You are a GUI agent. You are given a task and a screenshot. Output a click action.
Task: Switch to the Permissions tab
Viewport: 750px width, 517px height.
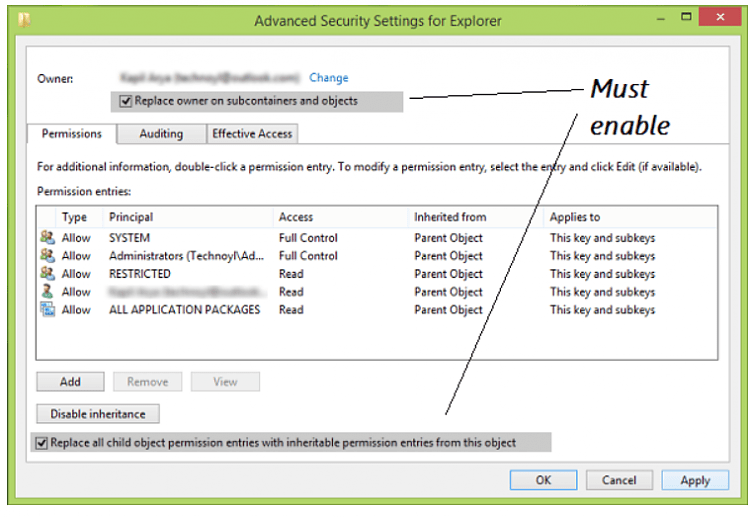pos(72,133)
